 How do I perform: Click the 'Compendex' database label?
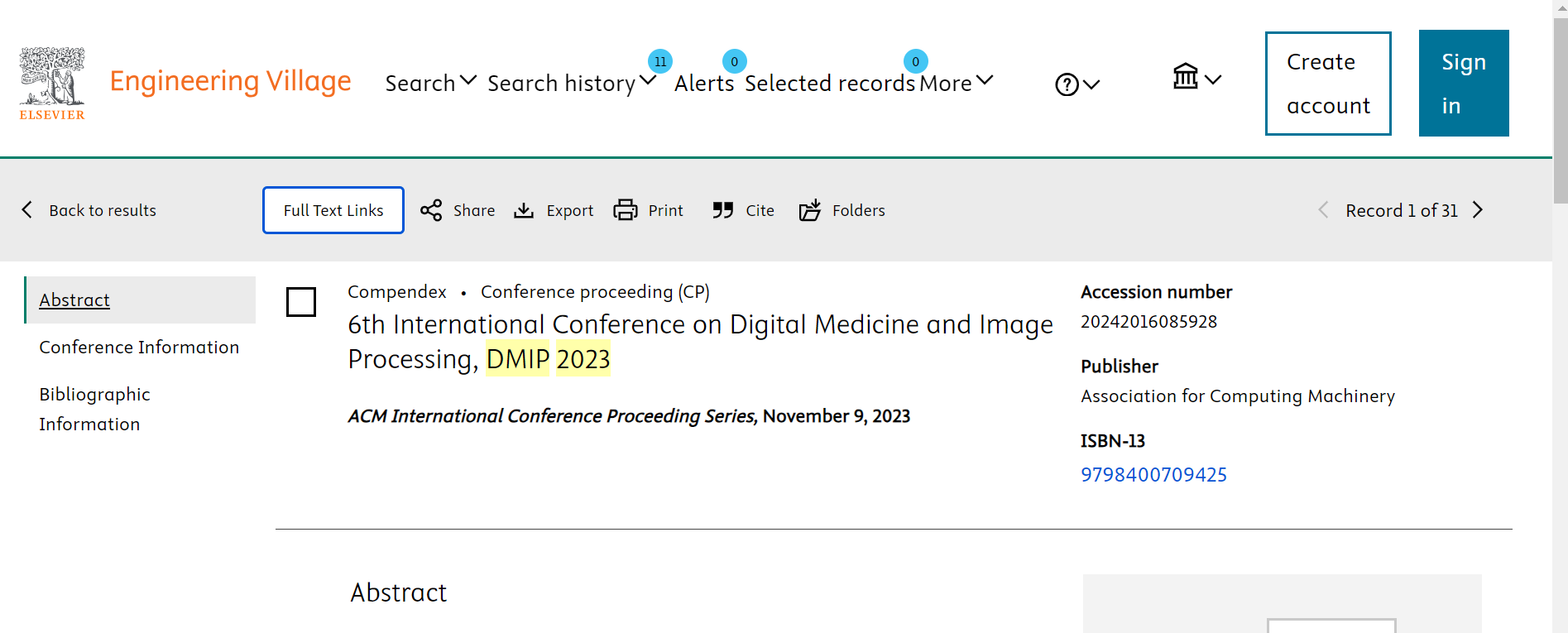tap(397, 291)
